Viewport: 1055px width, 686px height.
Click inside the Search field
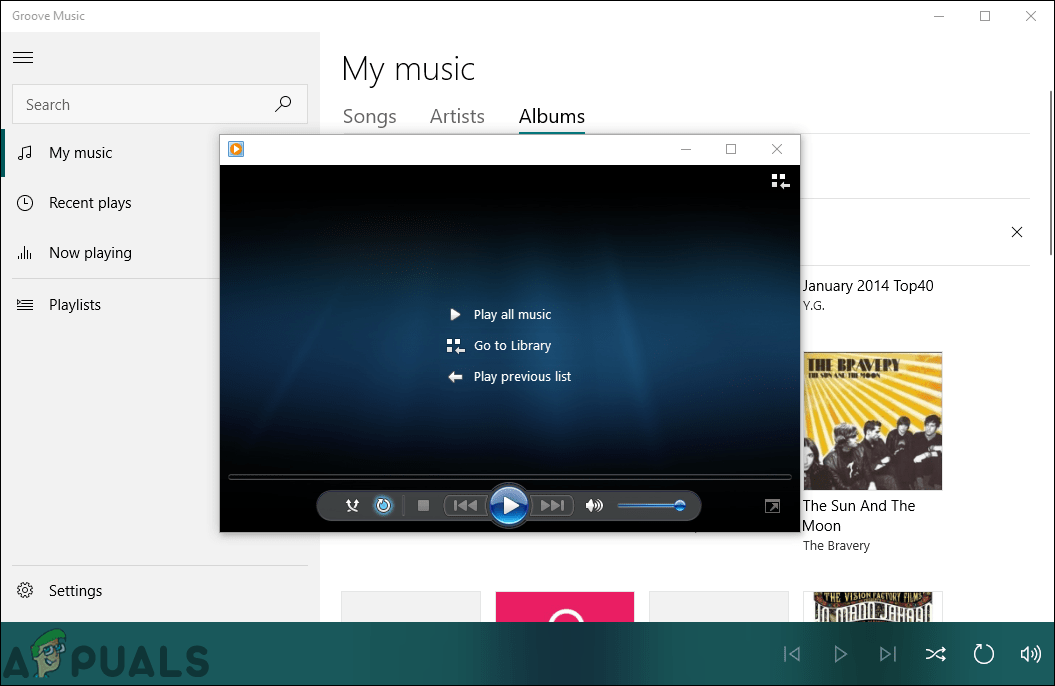coord(150,104)
